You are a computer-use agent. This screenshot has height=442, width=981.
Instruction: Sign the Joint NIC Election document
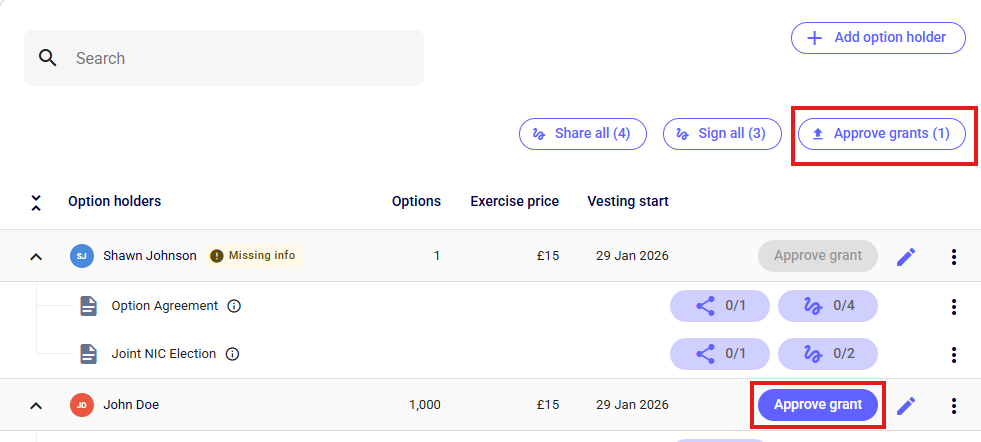[x=827, y=354]
